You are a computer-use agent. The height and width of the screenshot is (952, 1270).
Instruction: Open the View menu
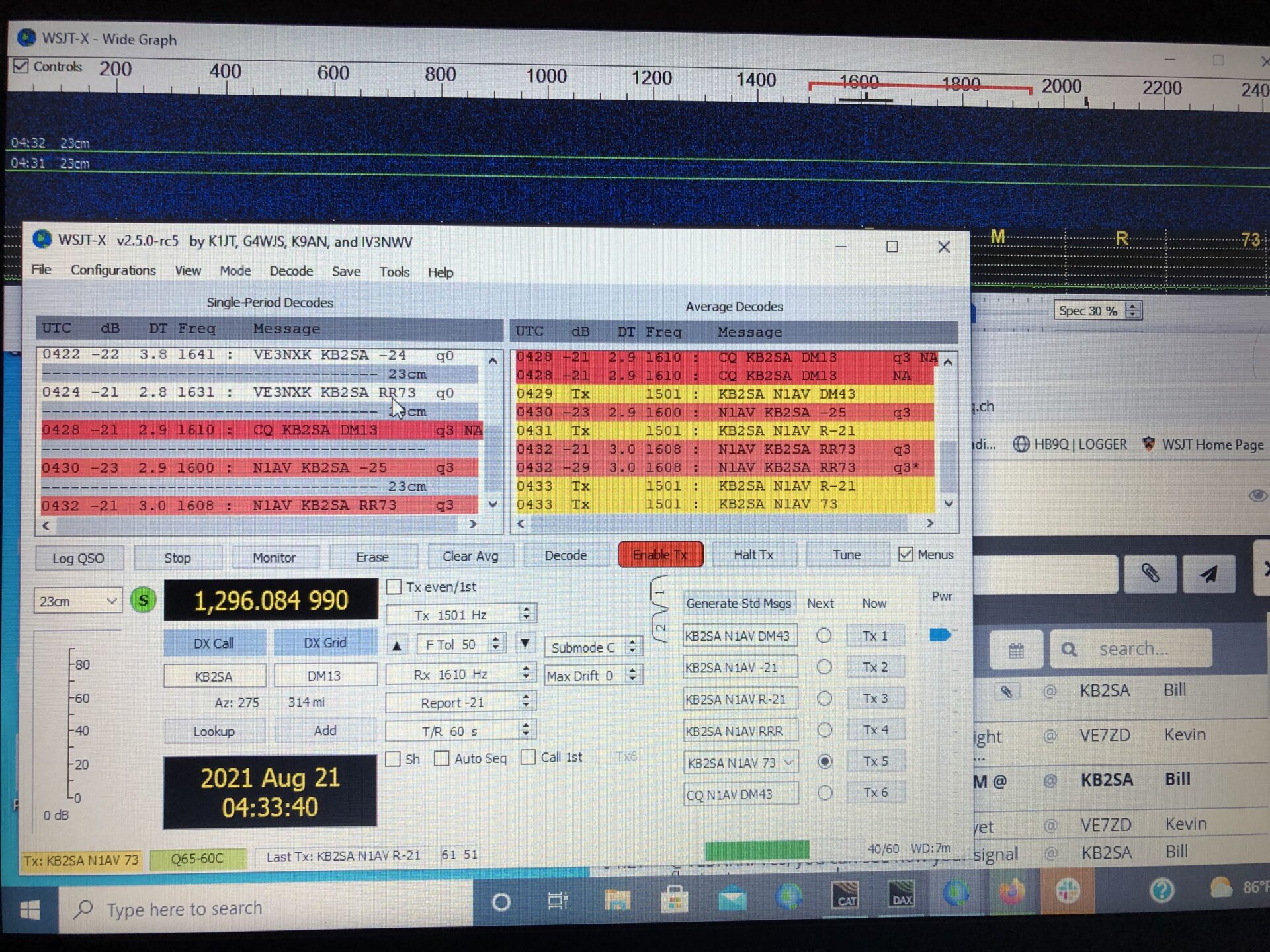pyautogui.click(x=188, y=271)
